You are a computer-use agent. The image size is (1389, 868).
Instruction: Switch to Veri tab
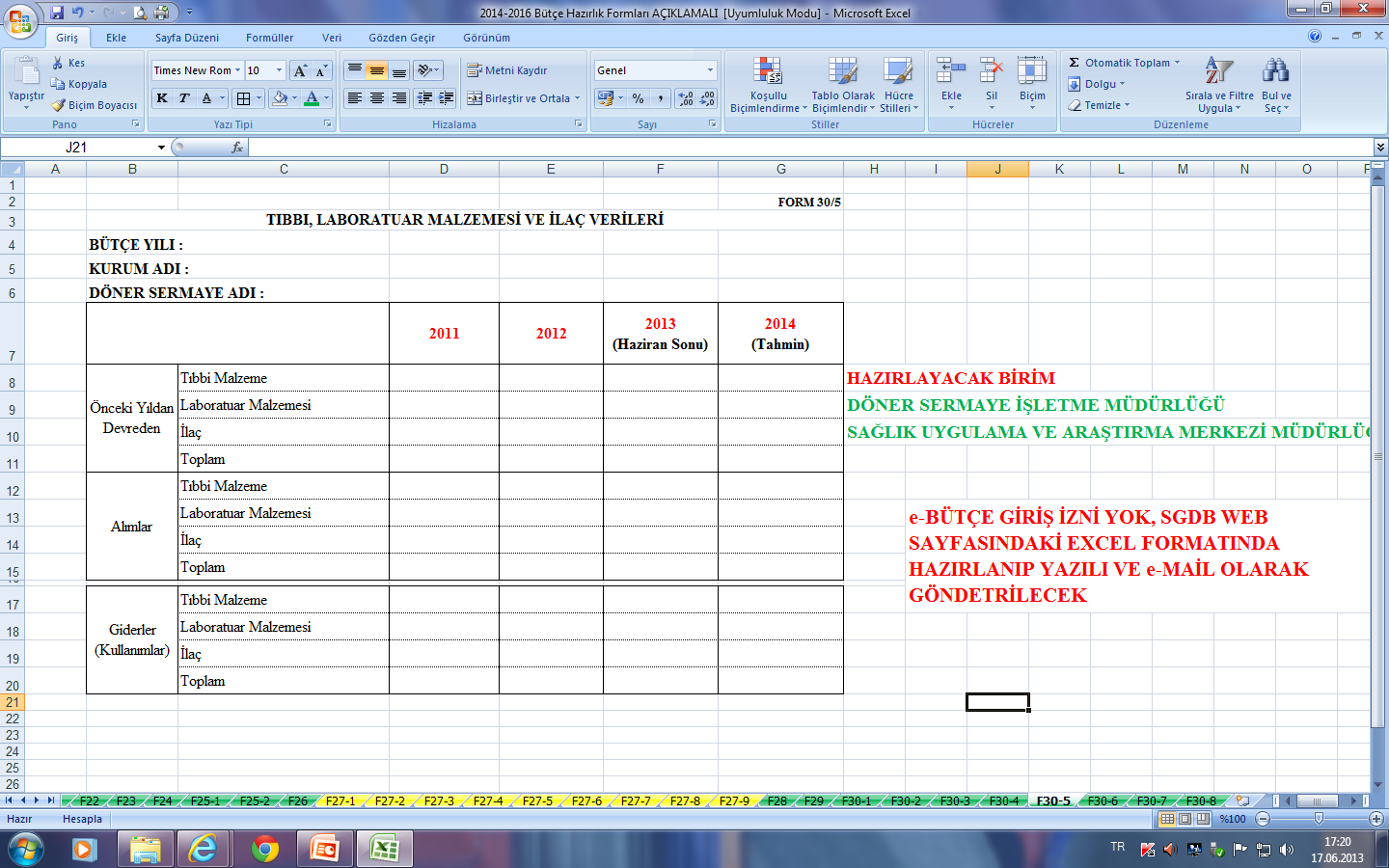pos(332,38)
